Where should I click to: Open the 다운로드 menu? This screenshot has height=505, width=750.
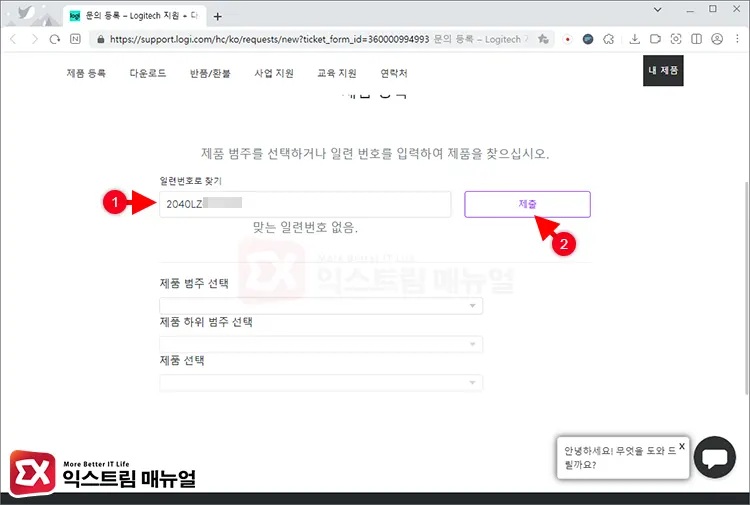pos(148,73)
